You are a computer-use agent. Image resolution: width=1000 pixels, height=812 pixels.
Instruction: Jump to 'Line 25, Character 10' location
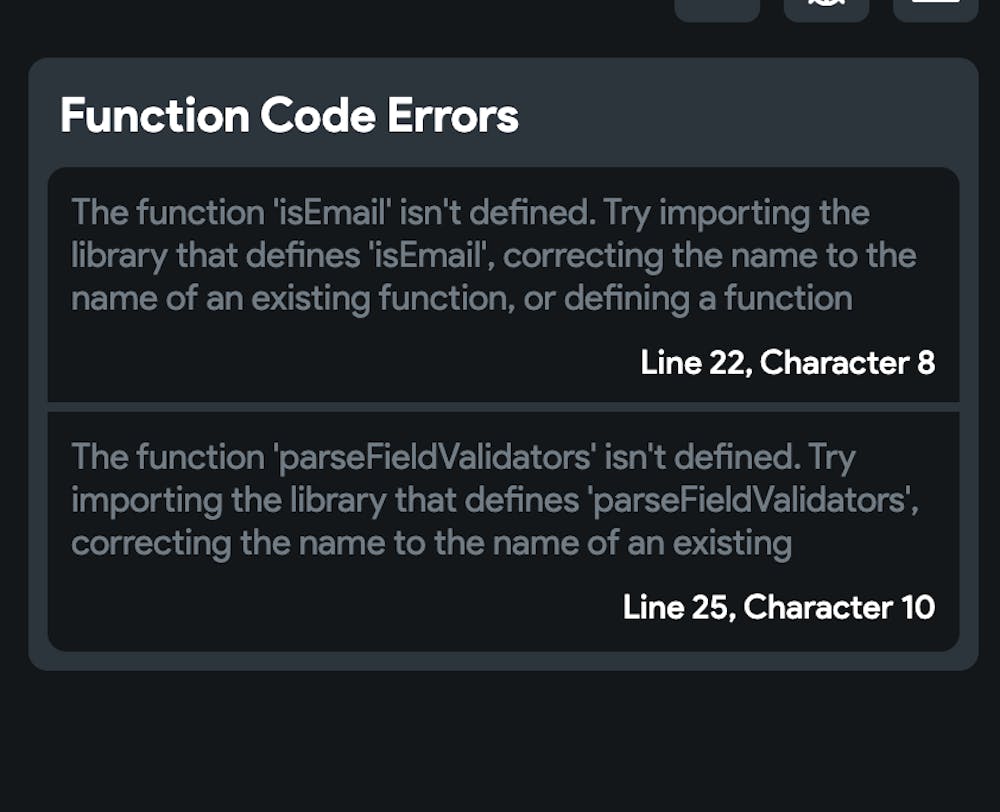click(778, 606)
